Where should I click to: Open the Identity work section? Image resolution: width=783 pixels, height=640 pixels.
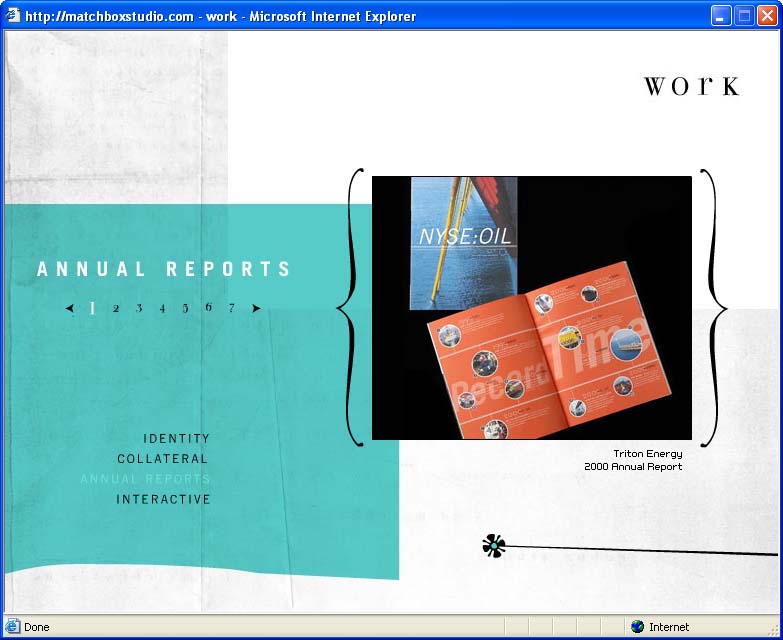176,439
